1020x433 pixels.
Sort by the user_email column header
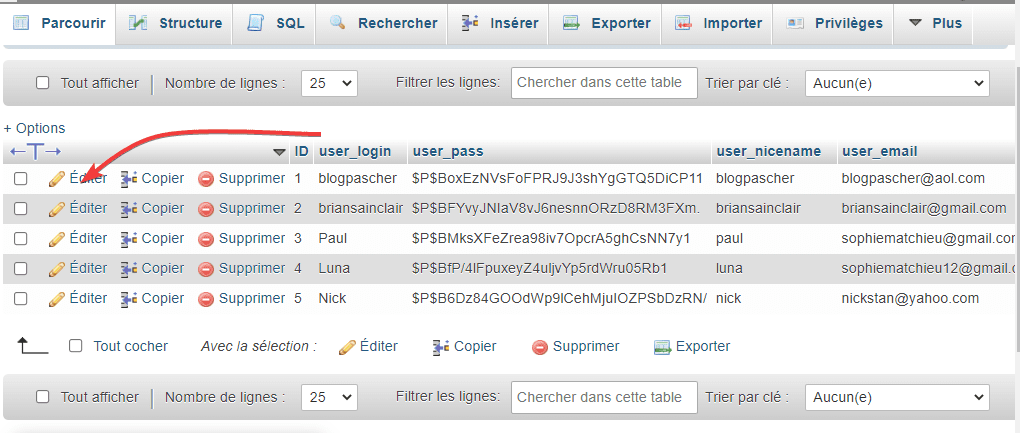879,151
